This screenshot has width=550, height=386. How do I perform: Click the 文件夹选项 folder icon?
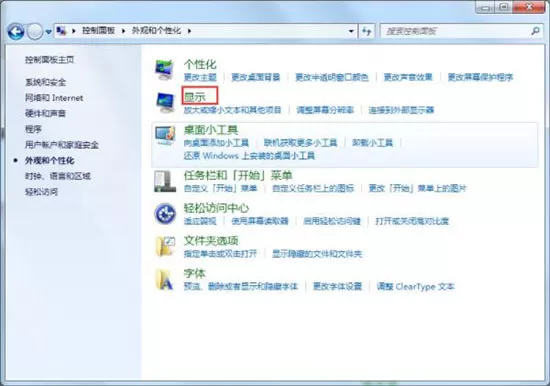[x=165, y=246]
